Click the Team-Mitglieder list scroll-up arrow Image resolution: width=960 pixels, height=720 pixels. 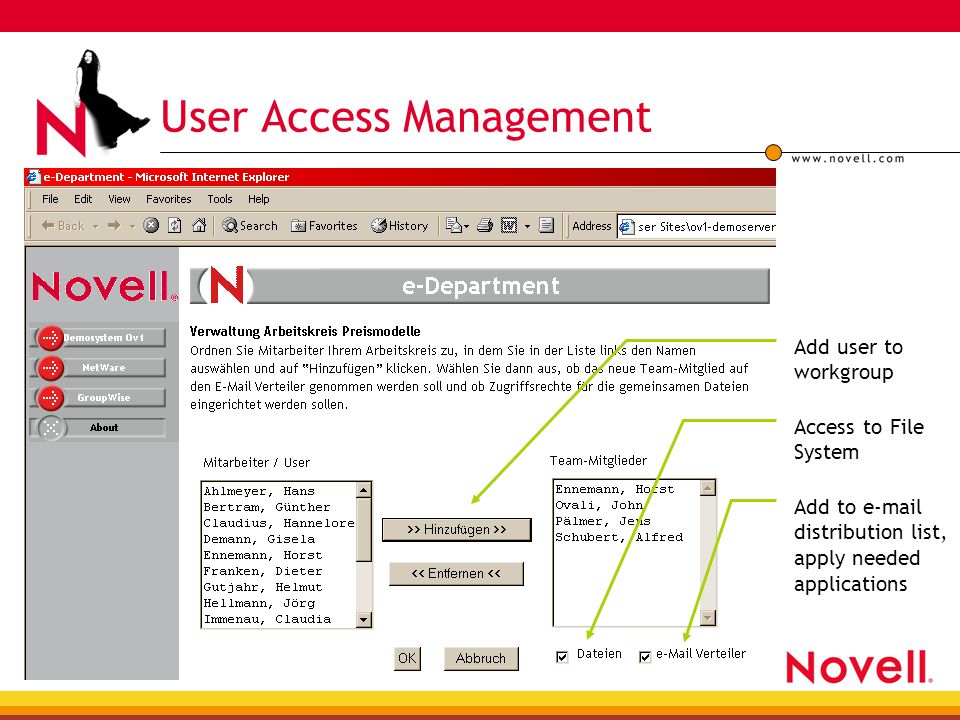pos(708,488)
